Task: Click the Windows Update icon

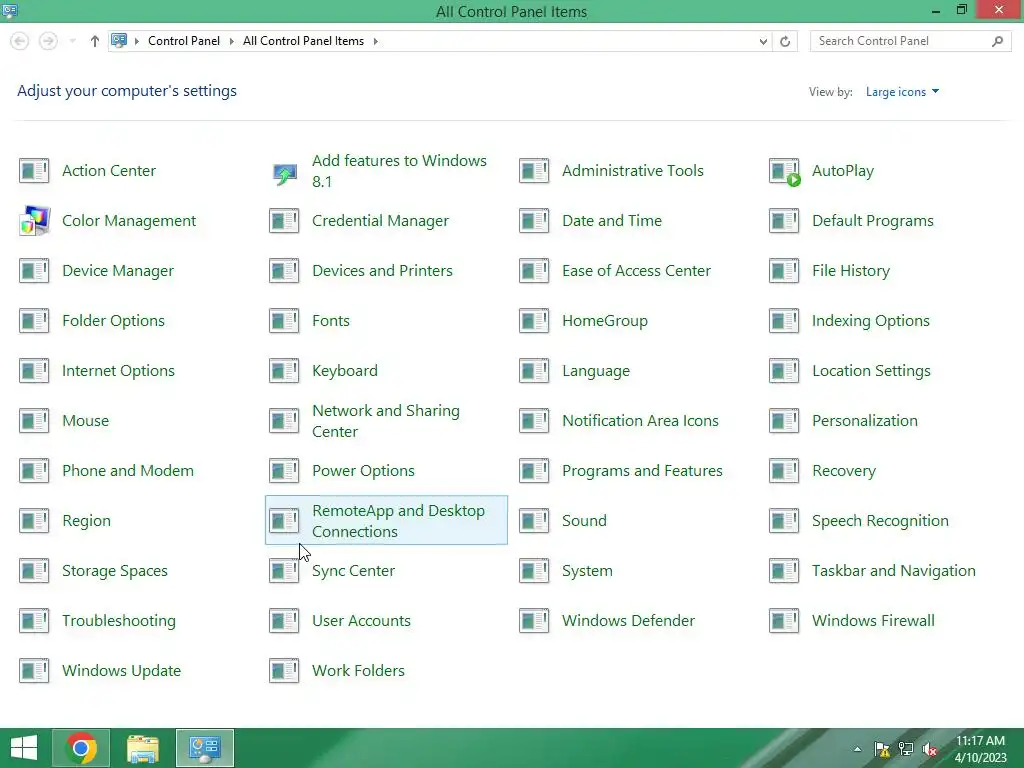Action: [x=34, y=671]
